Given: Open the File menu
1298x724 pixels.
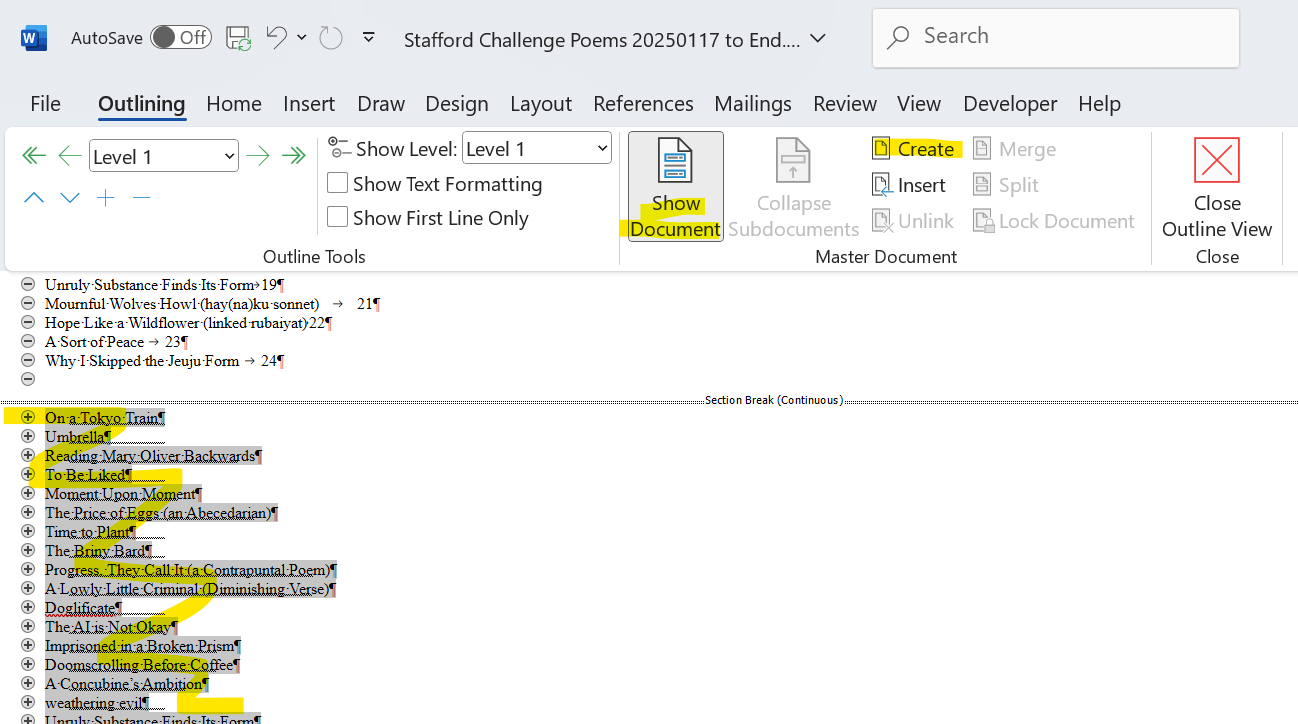Looking at the screenshot, I should [x=45, y=103].
